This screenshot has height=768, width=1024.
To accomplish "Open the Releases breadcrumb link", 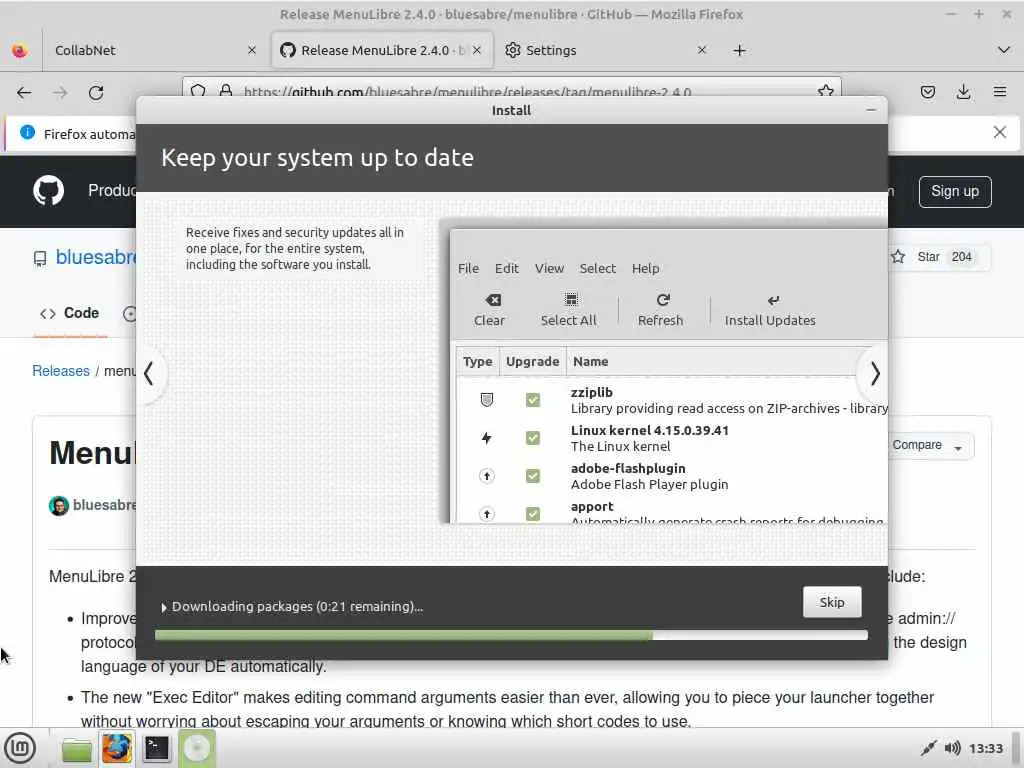I will click(61, 371).
